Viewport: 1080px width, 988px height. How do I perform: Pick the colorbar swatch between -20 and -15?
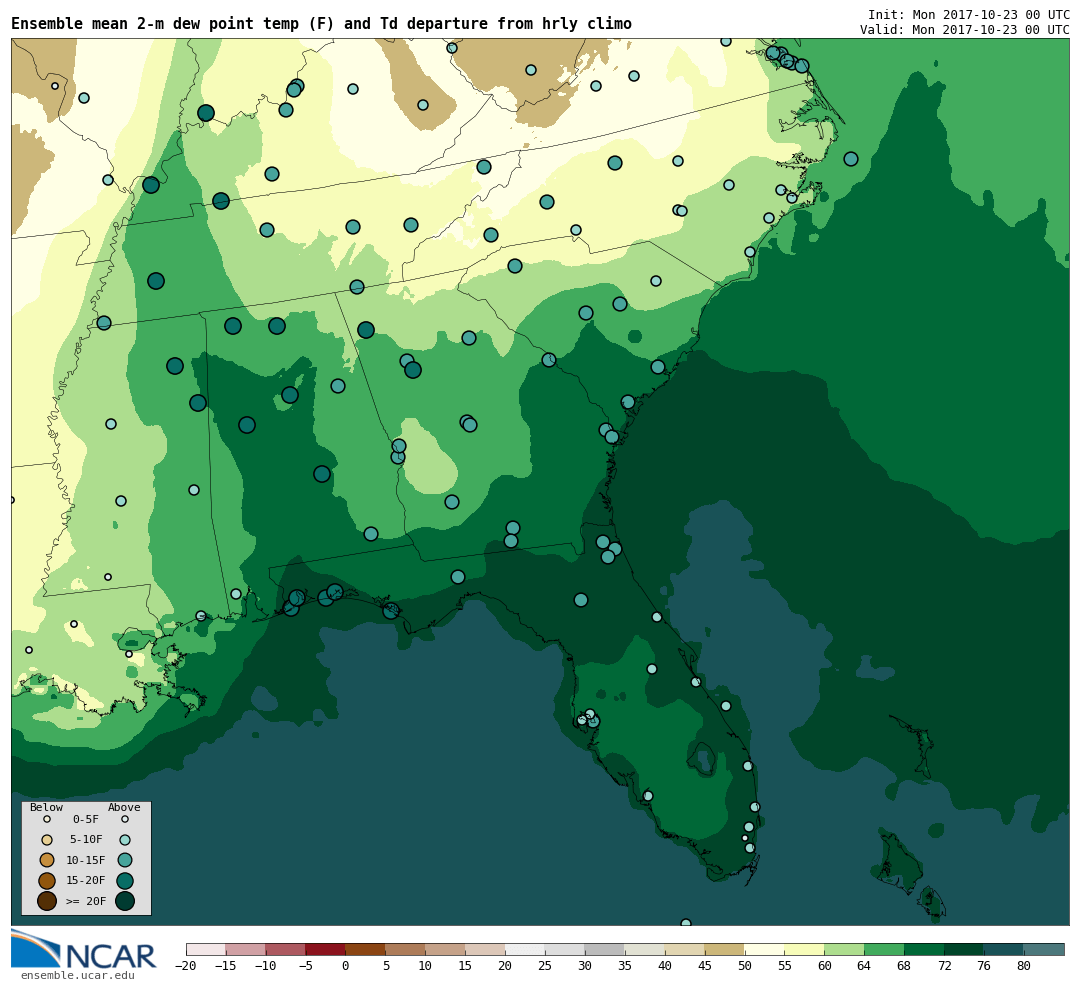pos(206,949)
